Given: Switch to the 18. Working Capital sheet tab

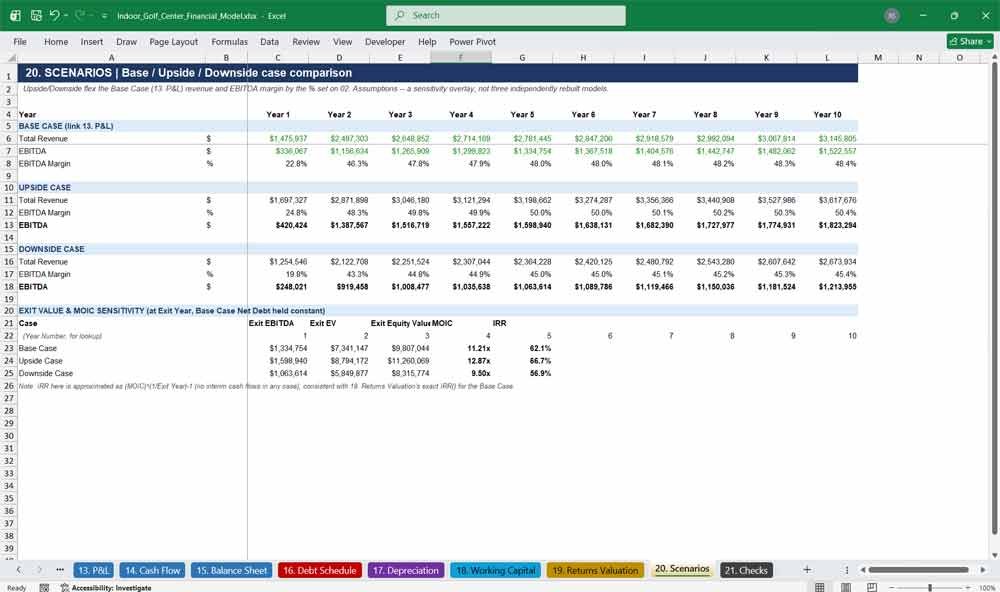Looking at the screenshot, I should (x=496, y=570).
